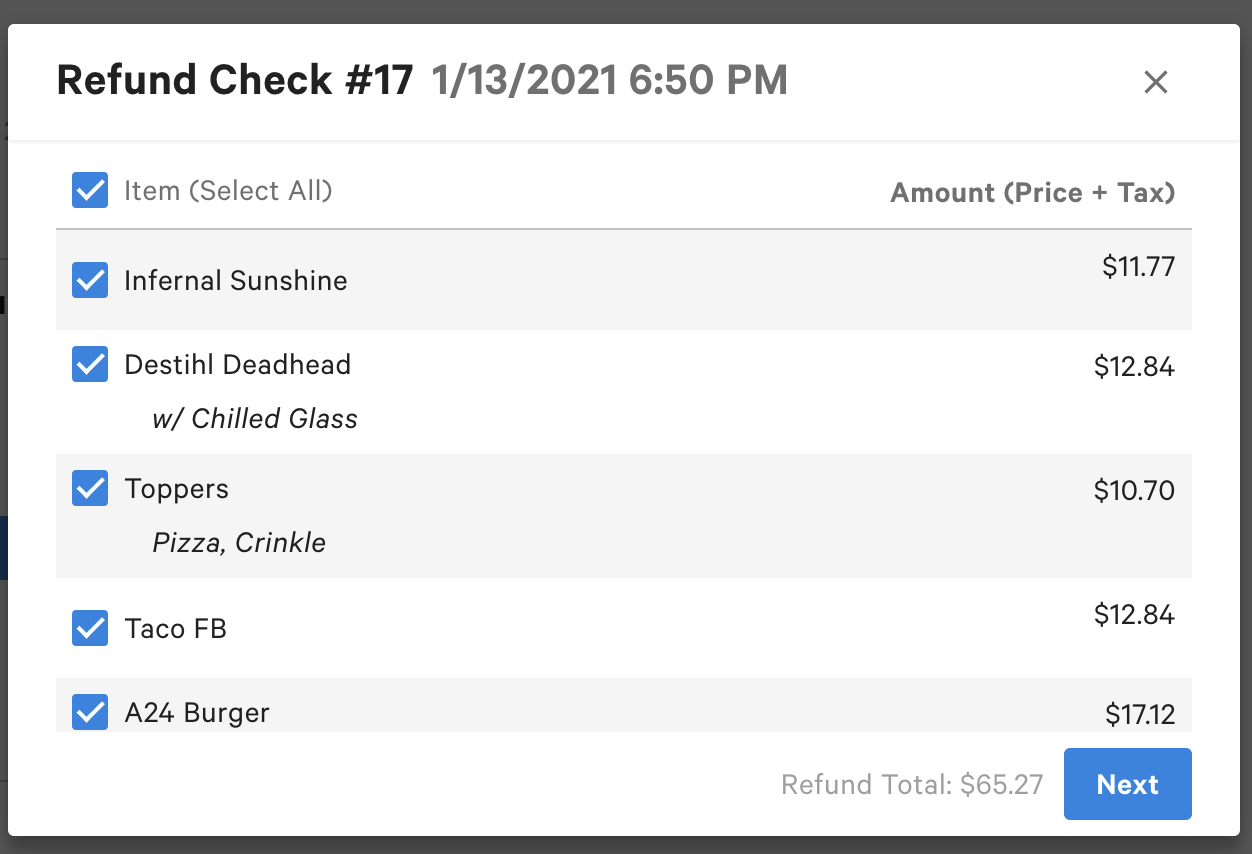Viewport: 1252px width, 854px height.
Task: Untick the Toppers item checkbox
Action: 90,488
